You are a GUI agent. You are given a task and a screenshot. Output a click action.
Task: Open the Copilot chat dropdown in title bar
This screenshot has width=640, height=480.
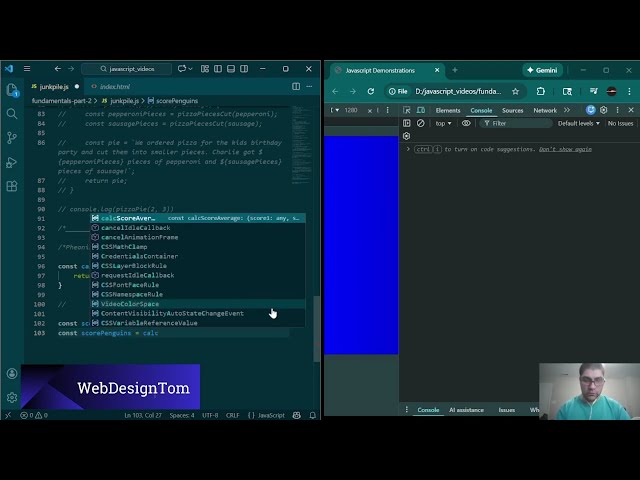(x=185, y=69)
